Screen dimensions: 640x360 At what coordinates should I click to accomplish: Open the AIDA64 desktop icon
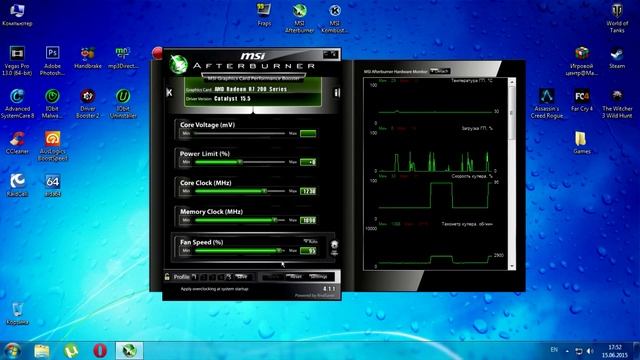click(52, 184)
